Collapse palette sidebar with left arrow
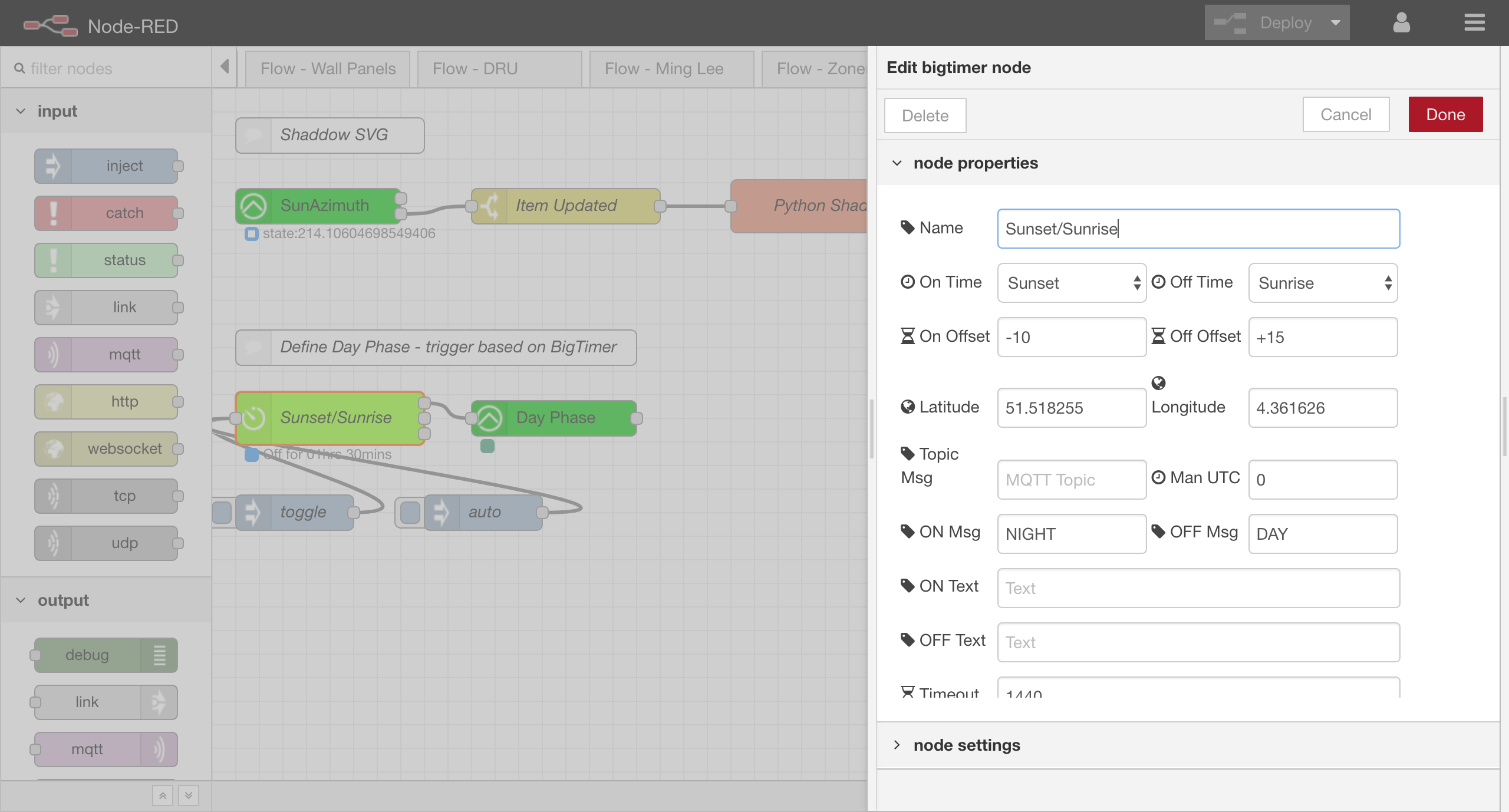Screen dimensions: 1509x812 225,67
